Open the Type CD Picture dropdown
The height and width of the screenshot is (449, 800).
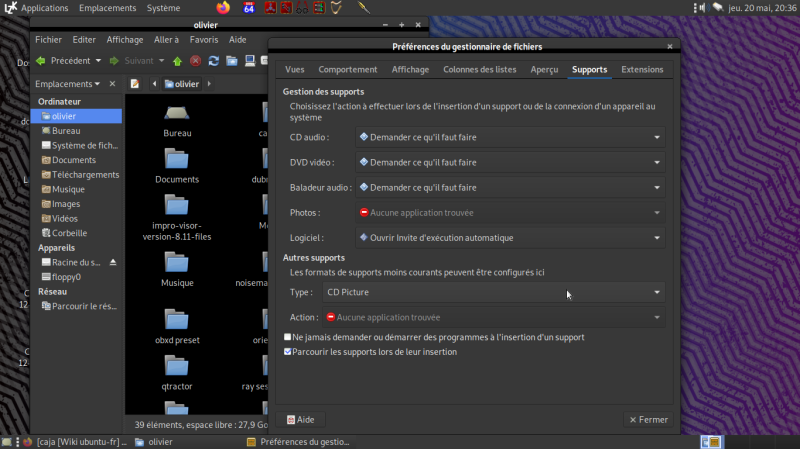pos(494,292)
